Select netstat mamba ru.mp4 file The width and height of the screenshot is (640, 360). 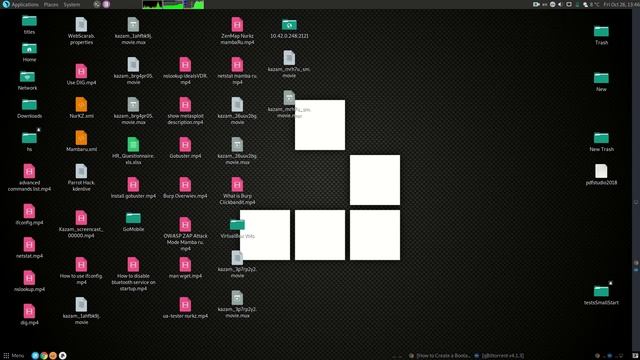tap(237, 71)
